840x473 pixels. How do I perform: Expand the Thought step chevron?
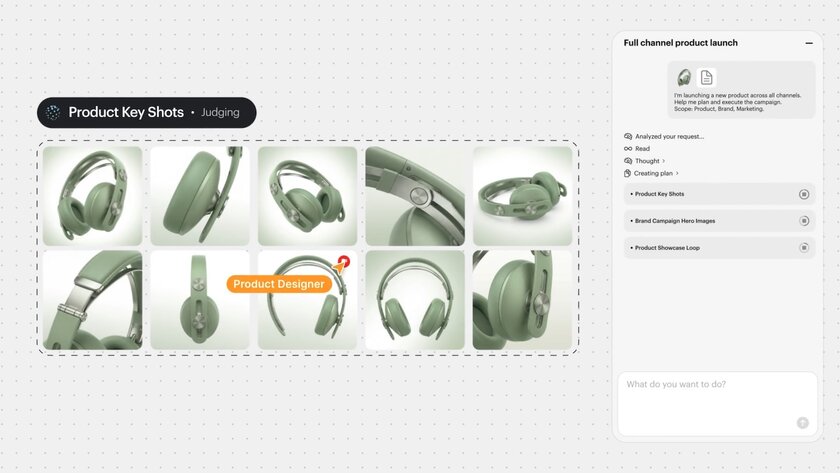(x=663, y=161)
